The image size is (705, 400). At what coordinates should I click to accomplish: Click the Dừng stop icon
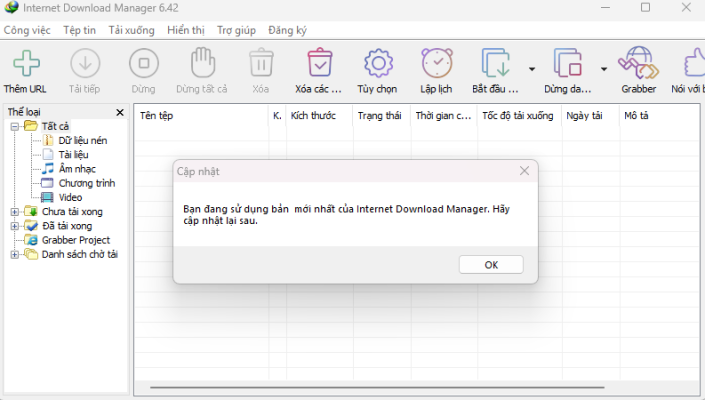point(144,63)
